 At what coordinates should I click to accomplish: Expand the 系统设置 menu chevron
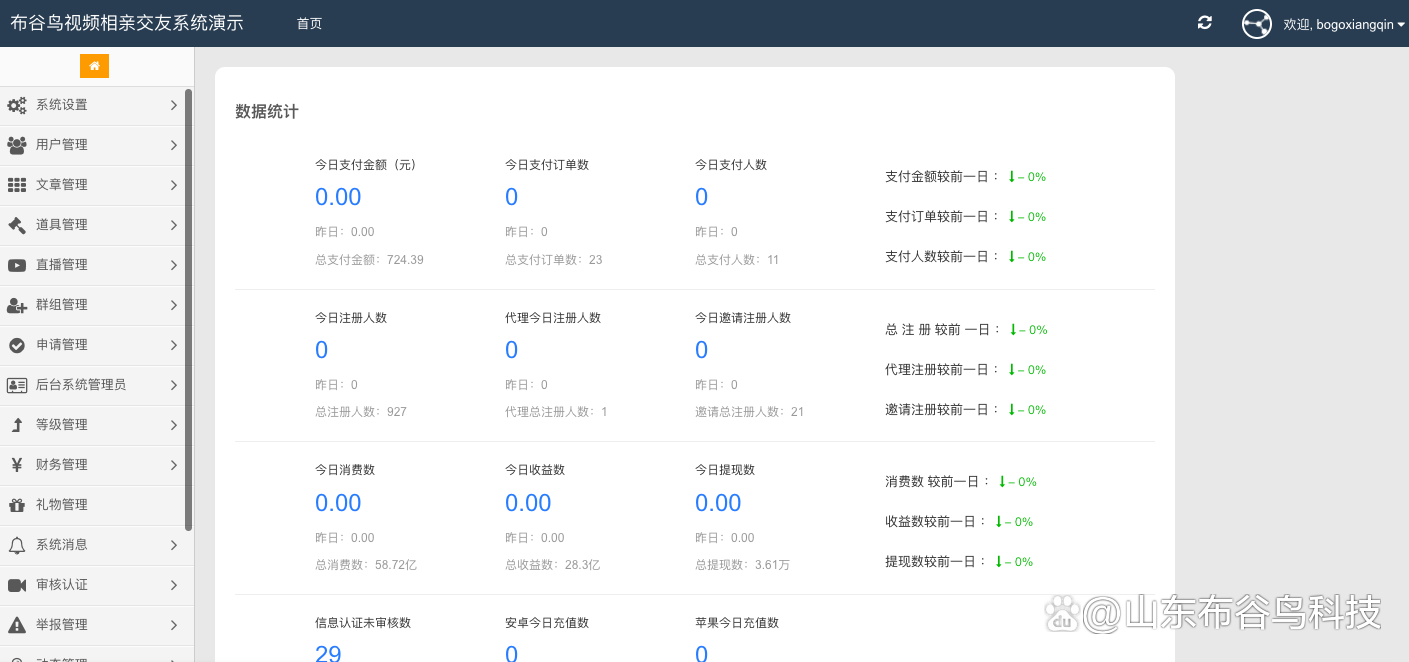click(x=174, y=105)
